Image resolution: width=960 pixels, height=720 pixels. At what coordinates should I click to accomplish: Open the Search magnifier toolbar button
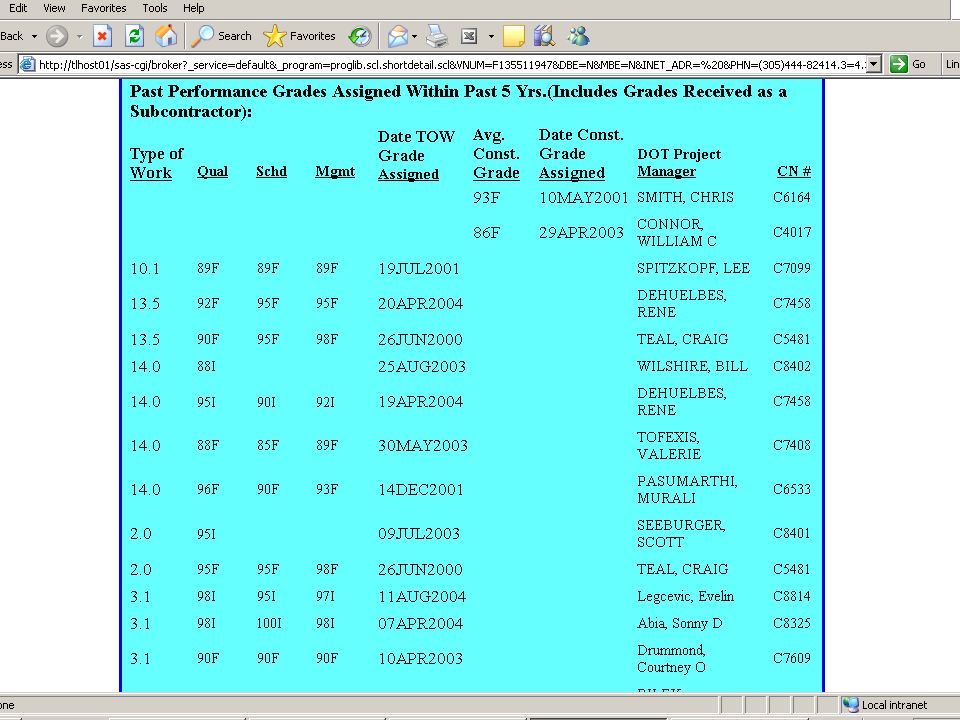(222, 36)
